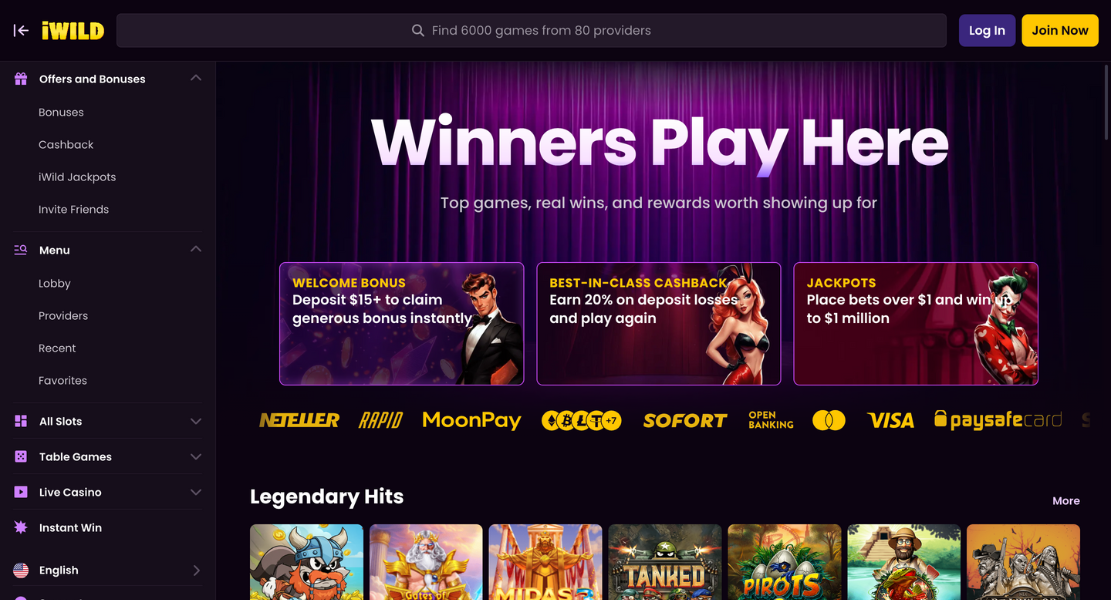Open Instant Win via its burst icon
1111x600 pixels.
tap(21, 527)
